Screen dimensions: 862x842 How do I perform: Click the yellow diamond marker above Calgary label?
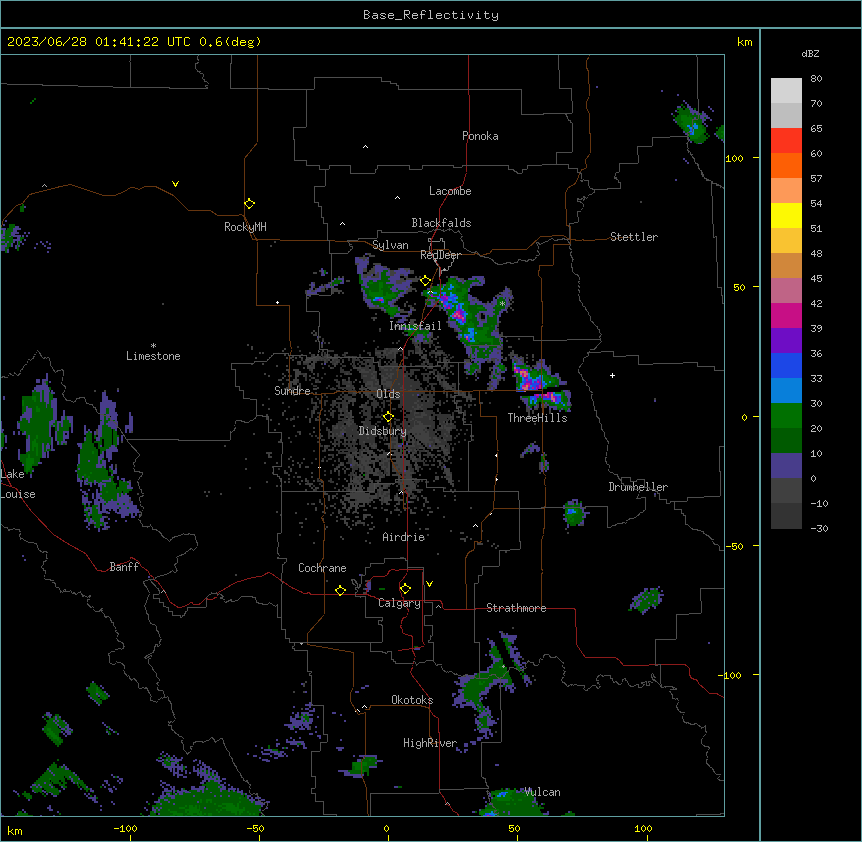[405, 589]
